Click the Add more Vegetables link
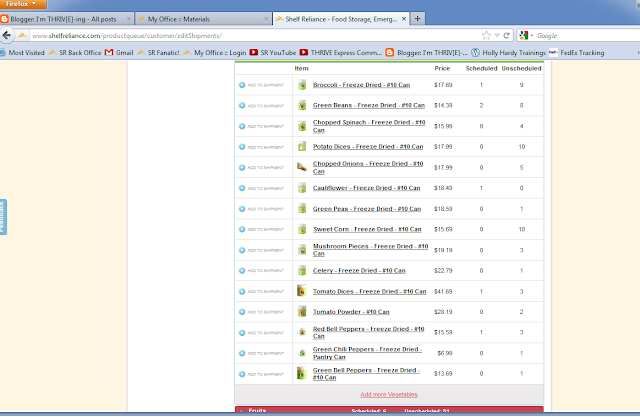 [x=389, y=395]
